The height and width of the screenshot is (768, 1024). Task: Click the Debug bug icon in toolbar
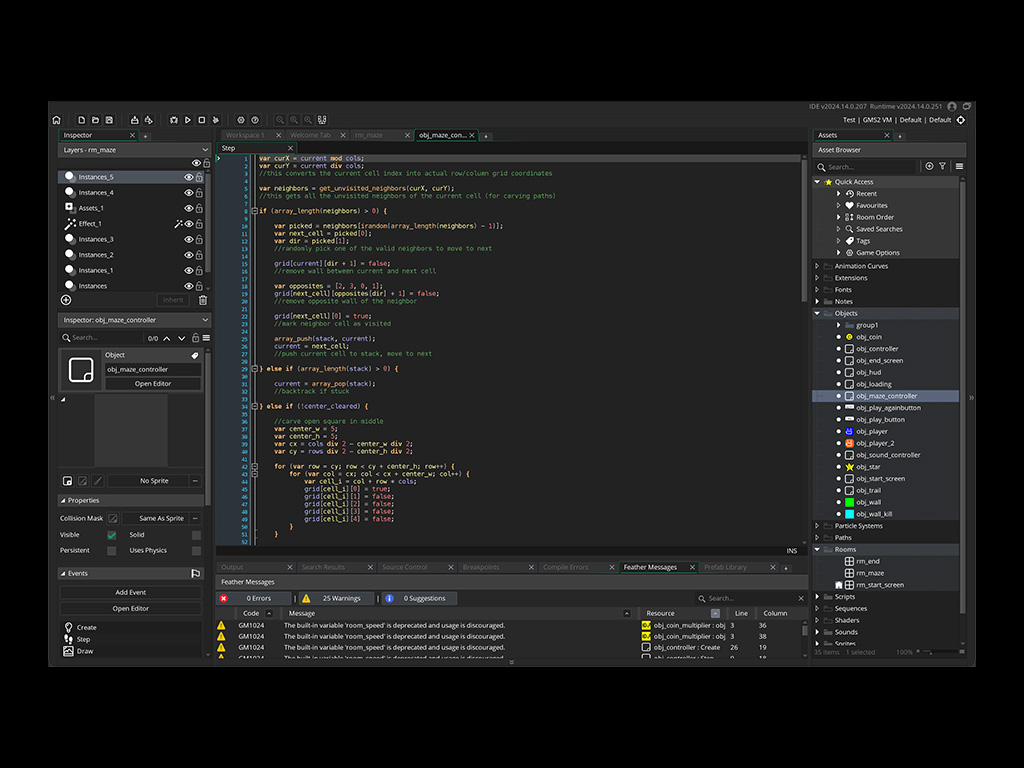pyautogui.click(x=173, y=120)
